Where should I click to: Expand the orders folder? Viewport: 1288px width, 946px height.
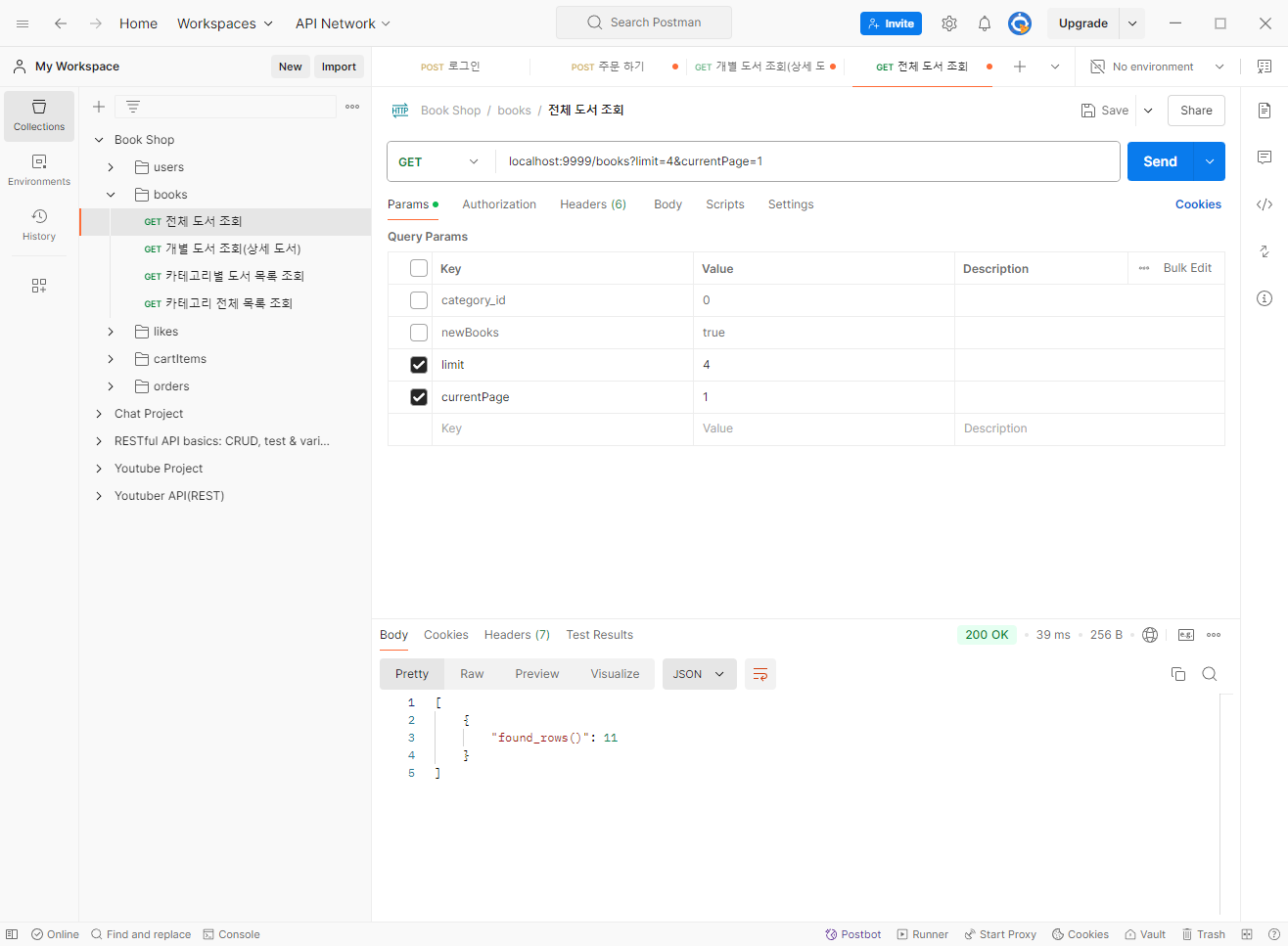(x=111, y=386)
